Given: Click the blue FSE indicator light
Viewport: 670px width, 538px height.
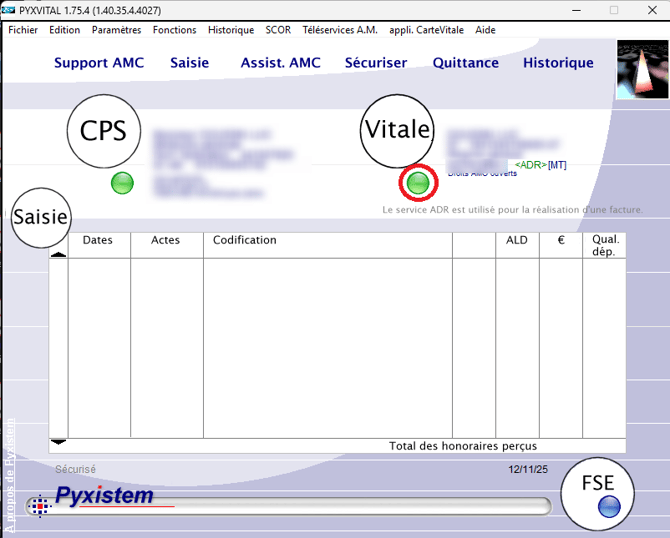Looking at the screenshot, I should click(608, 508).
